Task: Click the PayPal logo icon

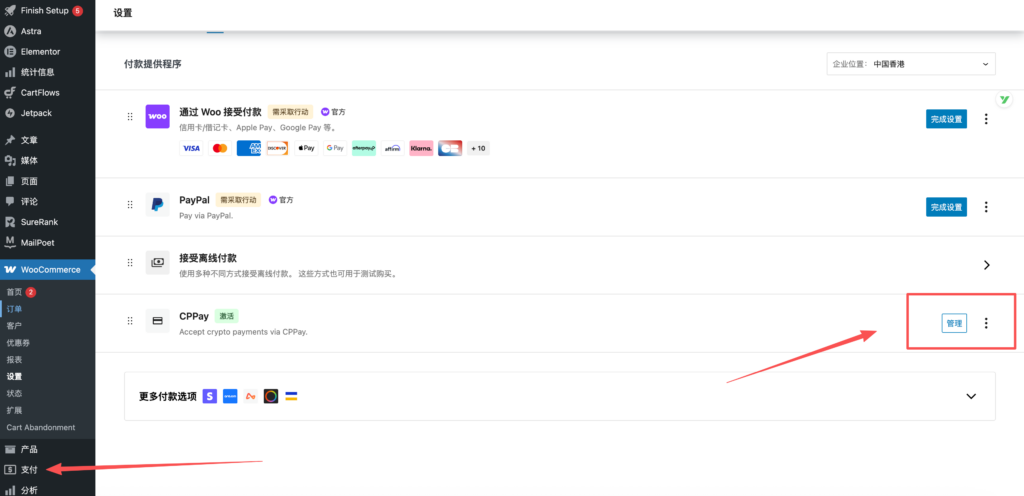Action: pos(157,205)
